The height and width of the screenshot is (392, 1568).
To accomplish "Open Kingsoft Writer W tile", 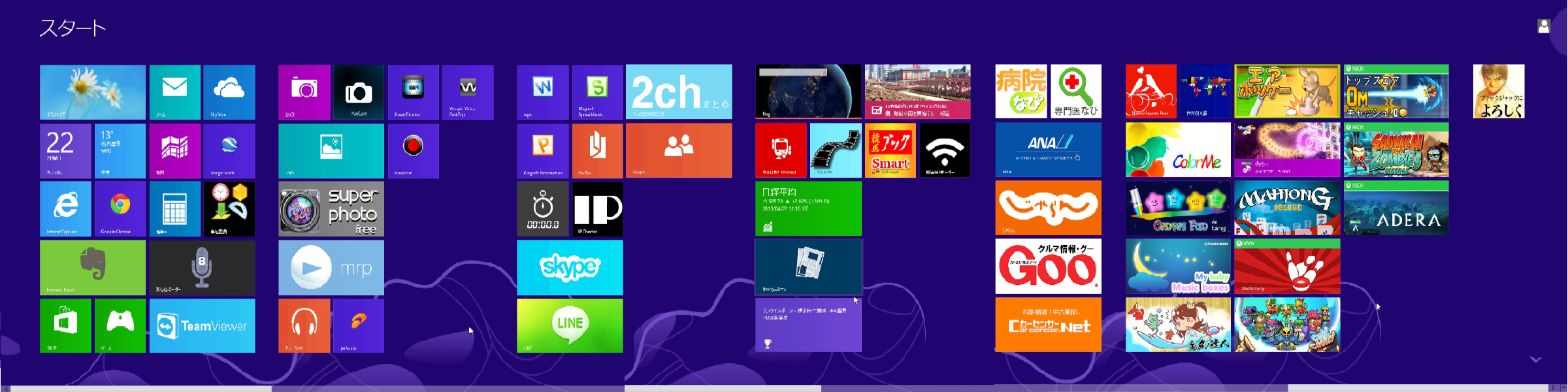I will [x=543, y=92].
